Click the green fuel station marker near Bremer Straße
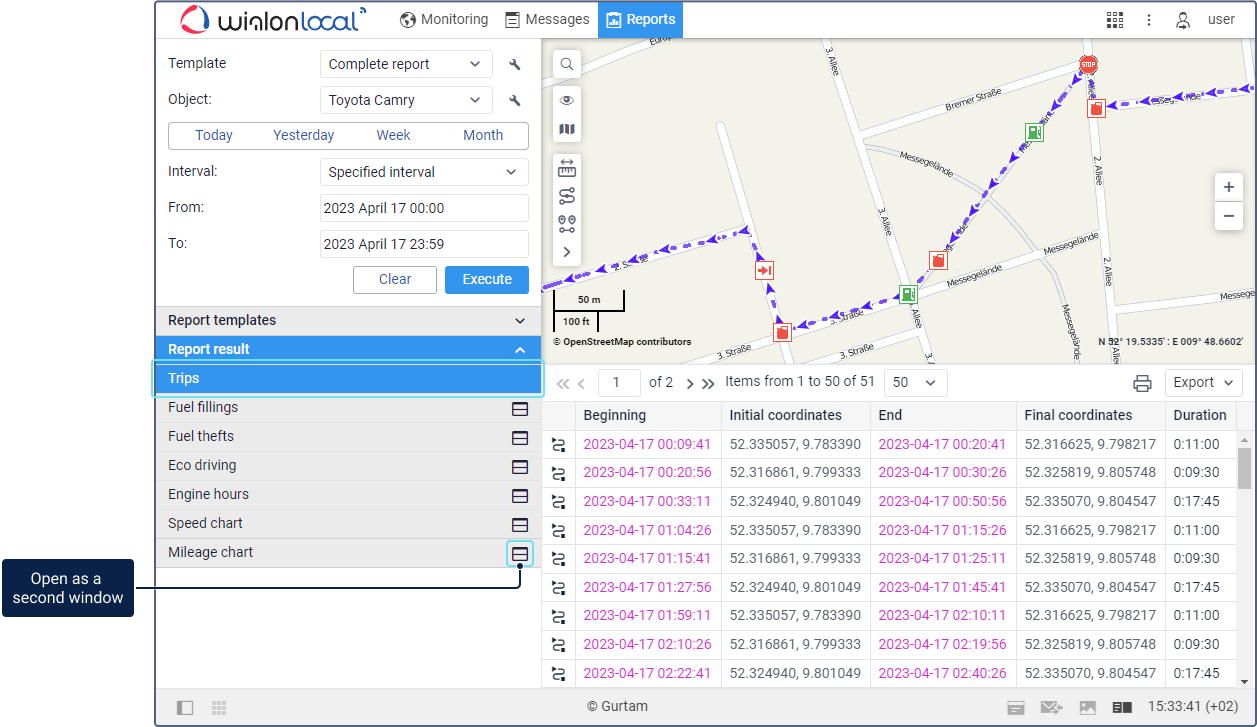1257x727 pixels. tap(1034, 132)
